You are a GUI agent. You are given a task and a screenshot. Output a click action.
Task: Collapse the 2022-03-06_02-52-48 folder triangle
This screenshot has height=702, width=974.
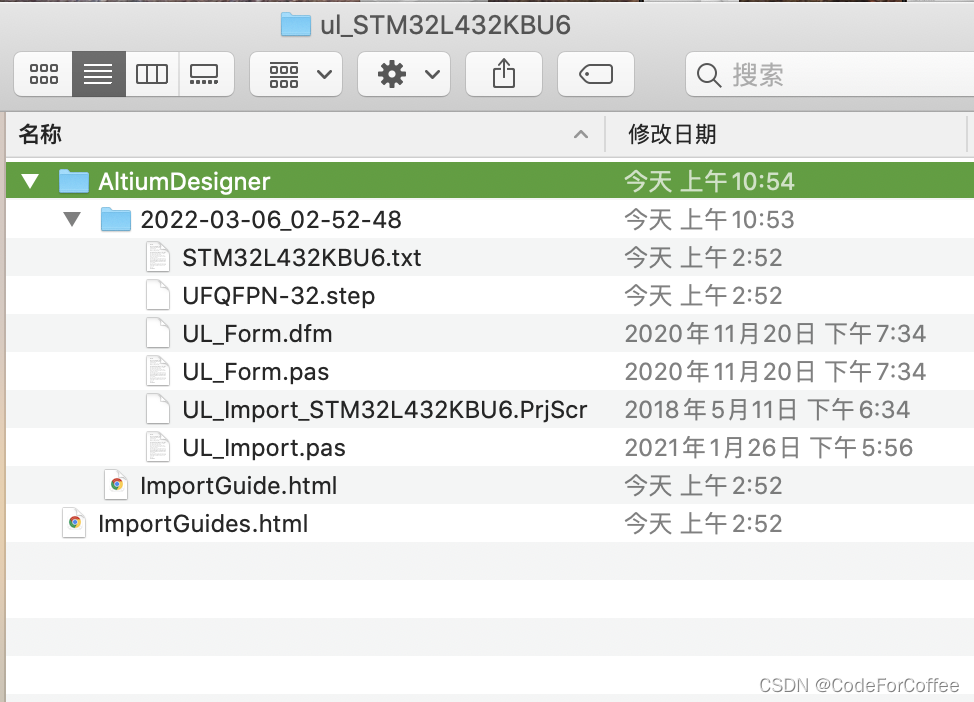point(72,219)
